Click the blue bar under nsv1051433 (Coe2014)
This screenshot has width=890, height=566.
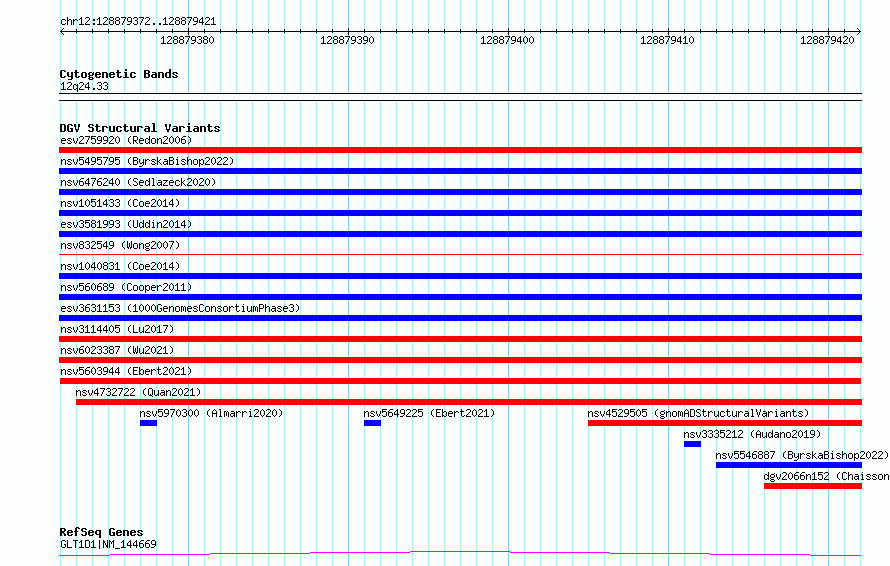[460, 213]
